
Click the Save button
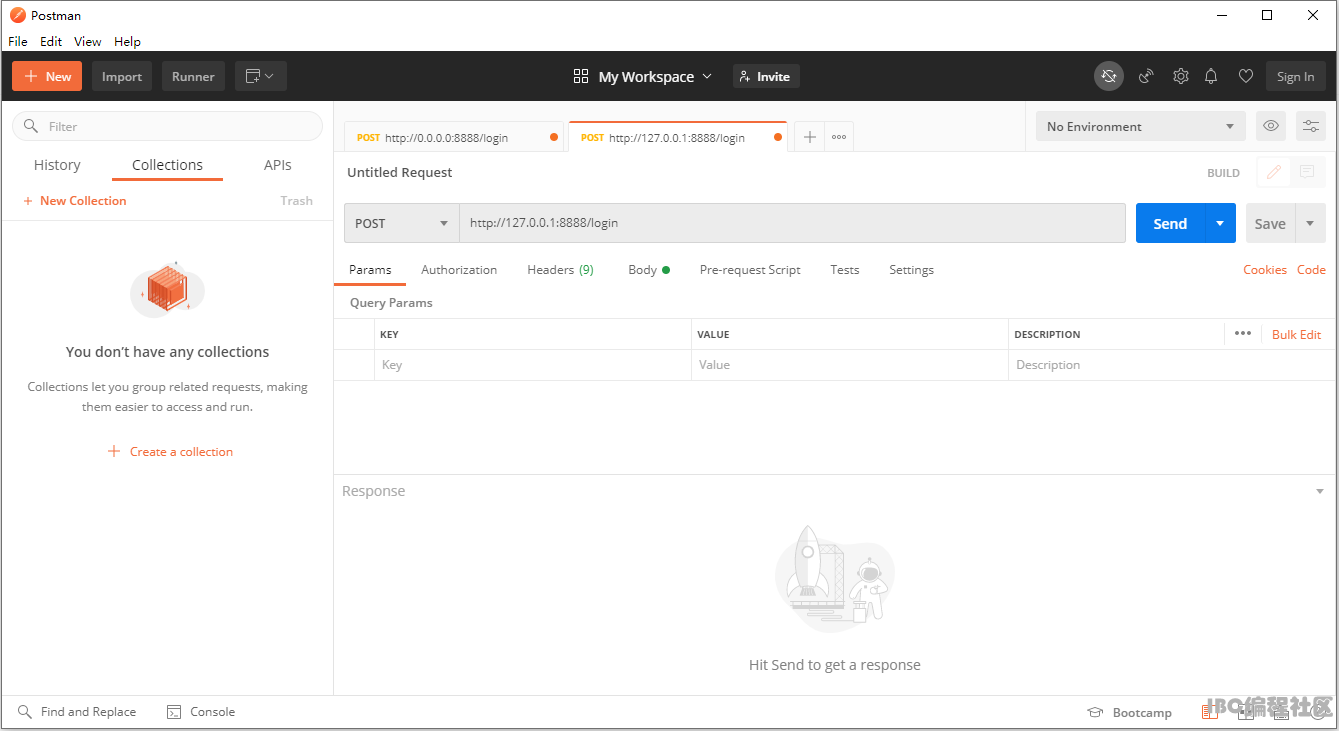pyautogui.click(x=1270, y=223)
